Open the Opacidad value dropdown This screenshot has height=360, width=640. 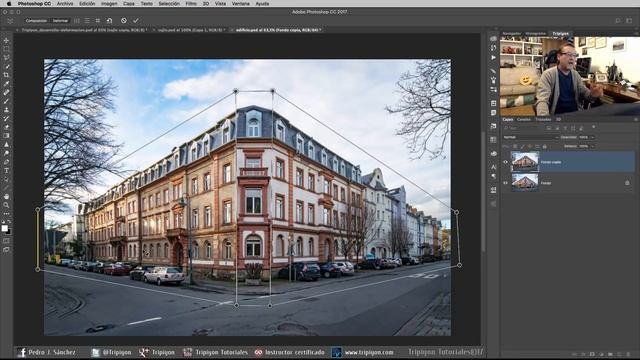click(x=593, y=137)
